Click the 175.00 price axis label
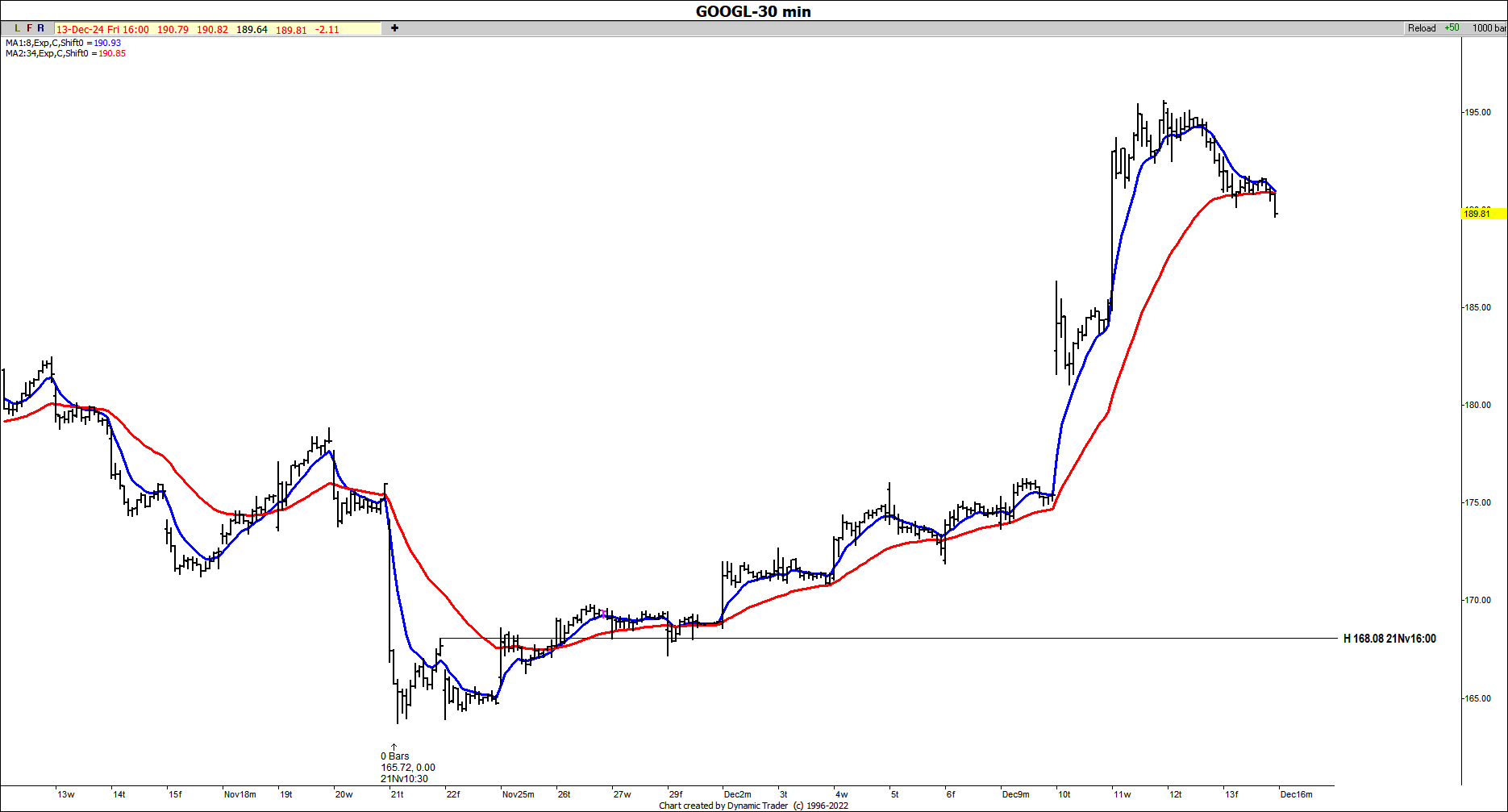Screen dimensions: 1508x812 pyautogui.click(x=1478, y=502)
